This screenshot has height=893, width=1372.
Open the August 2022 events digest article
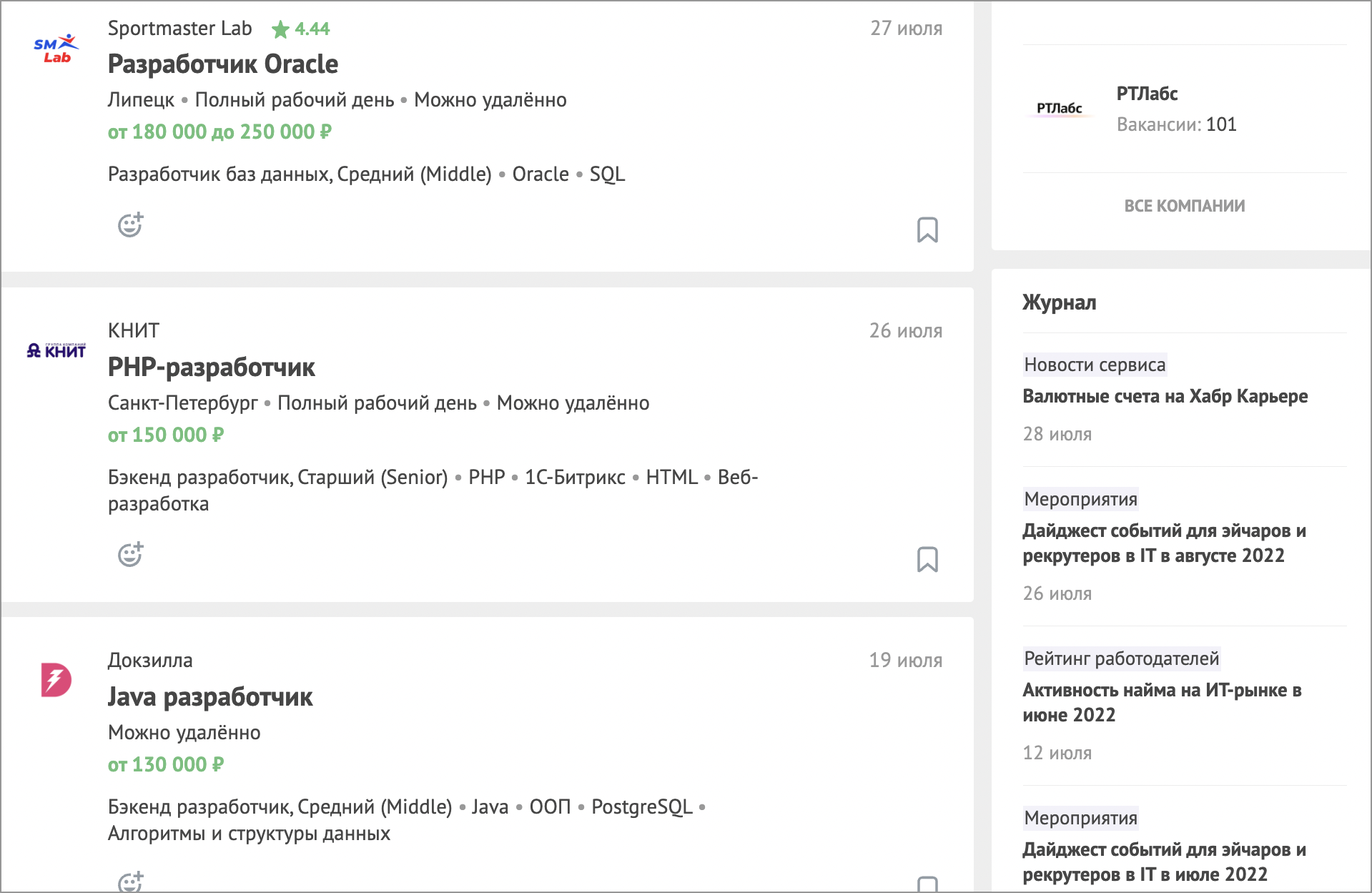tap(1164, 543)
